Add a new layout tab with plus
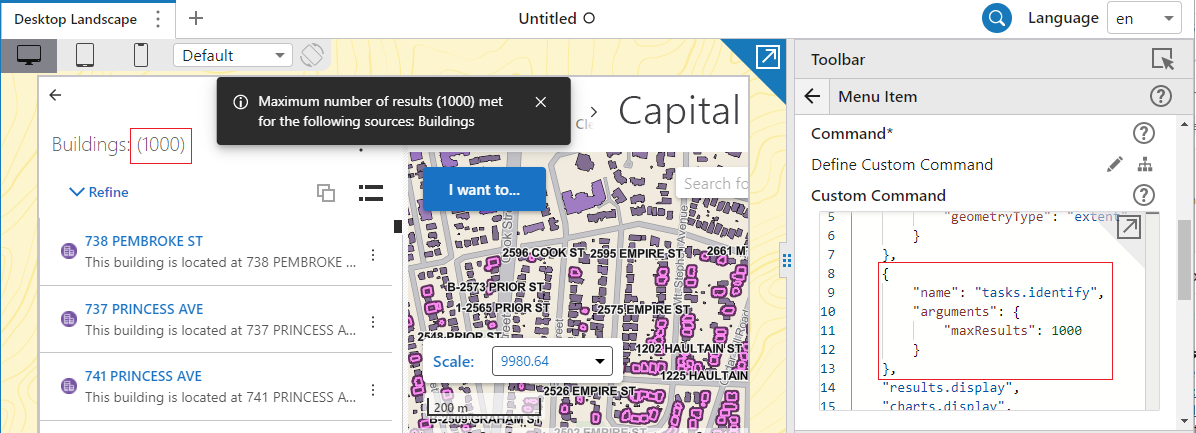1196x433 pixels. (x=196, y=18)
